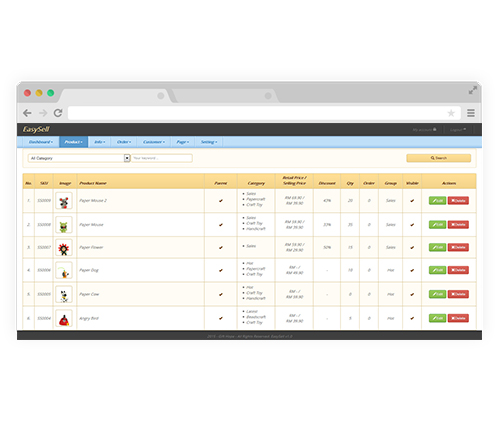Viewport: 500px width, 430px height.
Task: Bookmark the page with the star icon
Action: click(451, 113)
